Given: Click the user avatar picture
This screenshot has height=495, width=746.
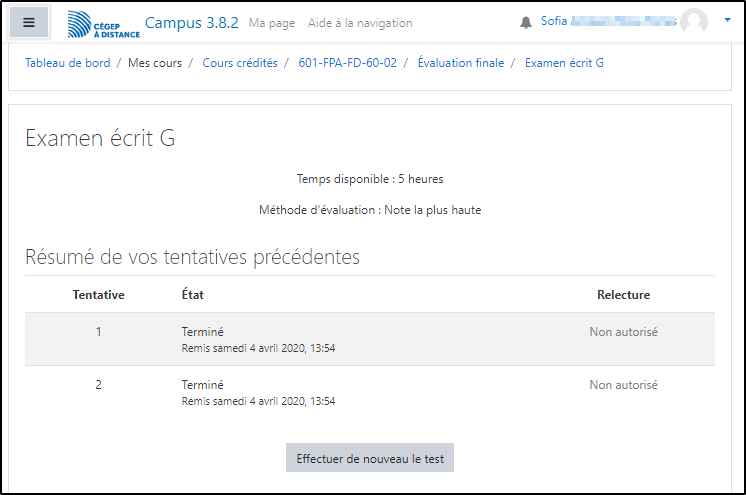Looking at the screenshot, I should 693,22.
